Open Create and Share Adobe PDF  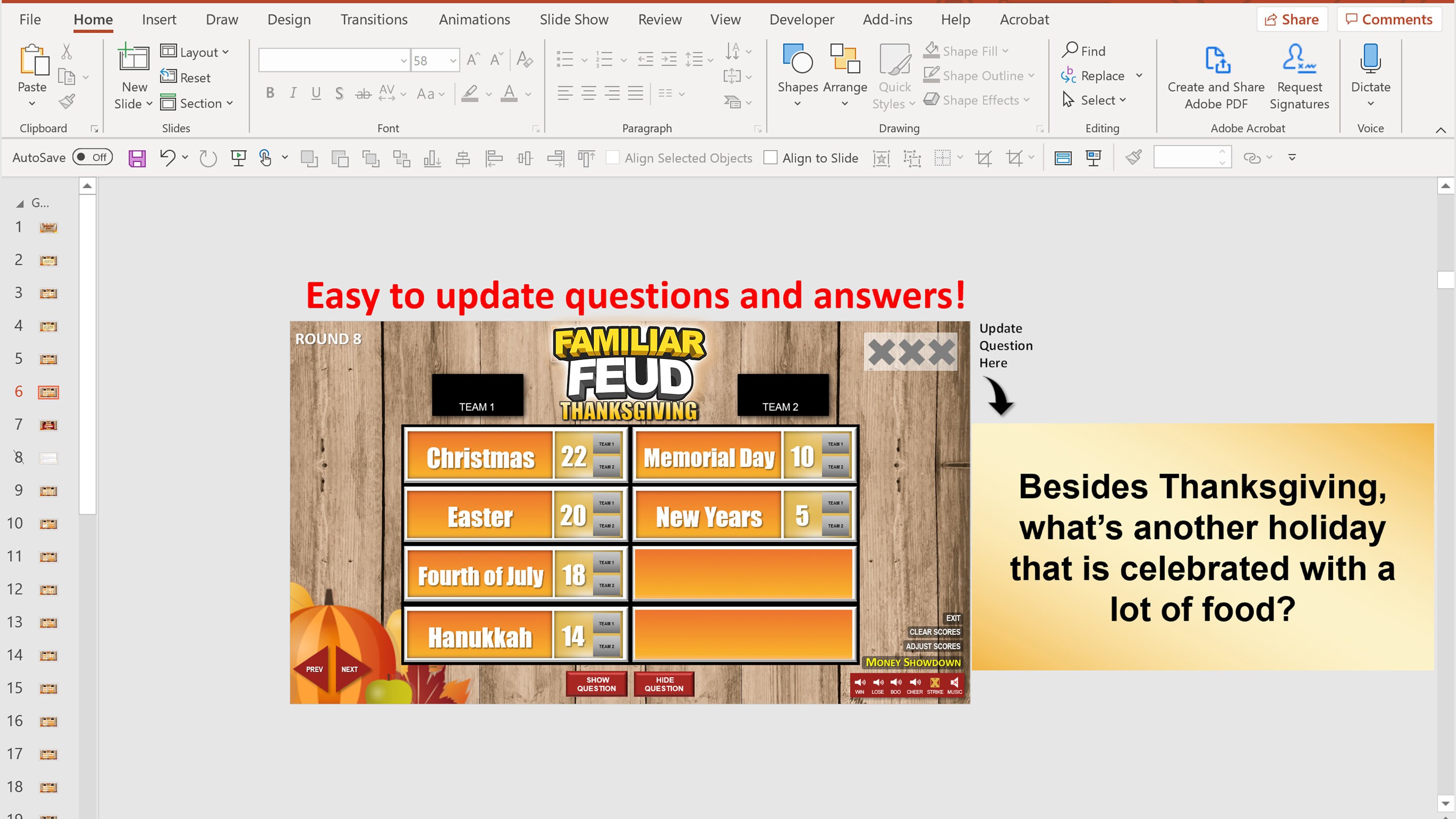pos(1216,75)
